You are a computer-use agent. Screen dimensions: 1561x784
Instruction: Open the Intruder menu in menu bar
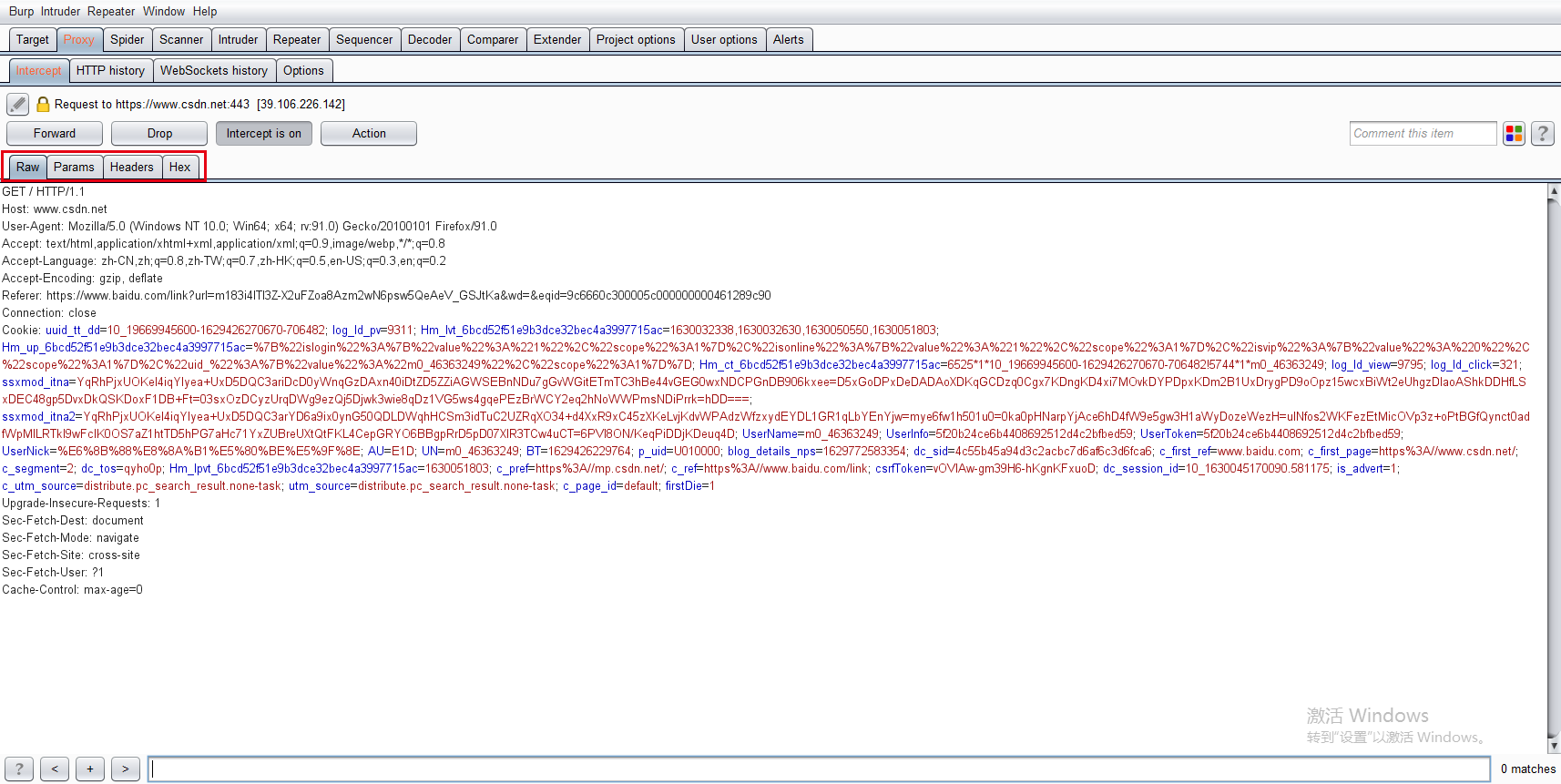coord(60,11)
